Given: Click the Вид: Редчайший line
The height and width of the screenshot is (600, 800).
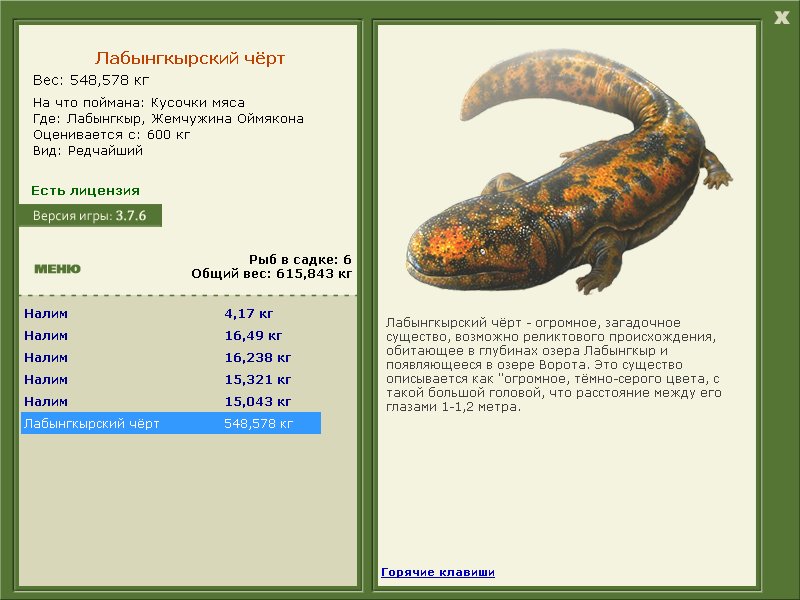Looking at the screenshot, I should (88, 151).
